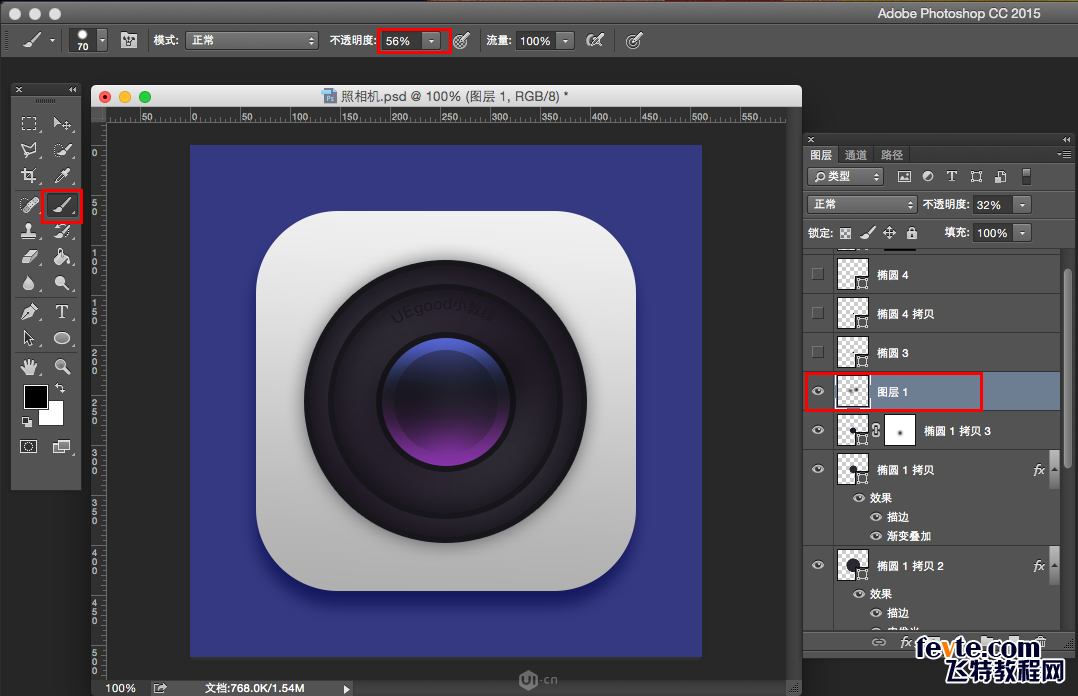Select the Hand tool

29,367
